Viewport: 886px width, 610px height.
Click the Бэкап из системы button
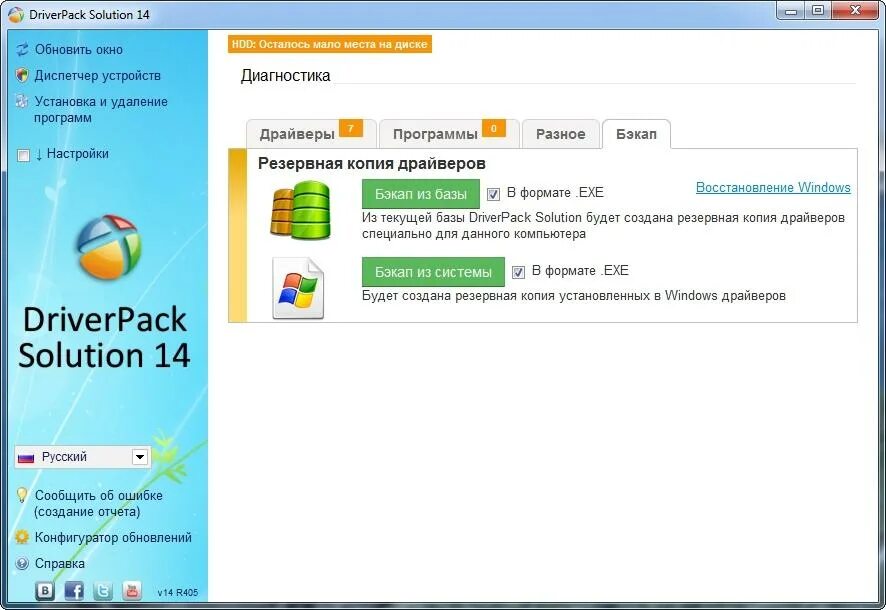coord(433,272)
